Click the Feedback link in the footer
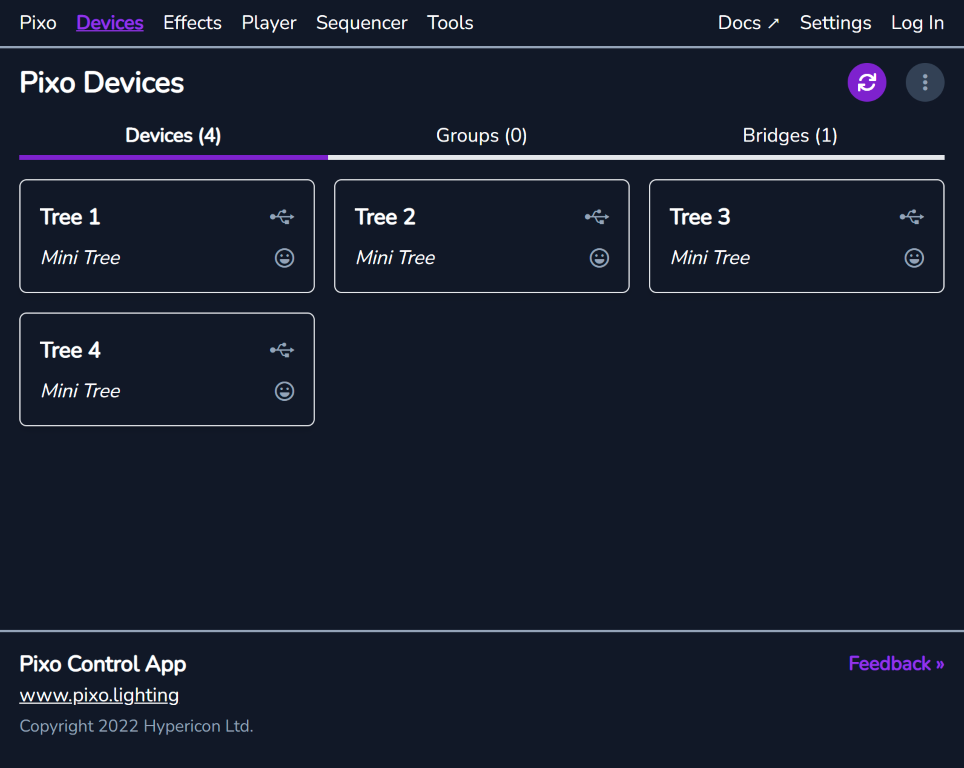This screenshot has width=964, height=768. pyautogui.click(x=895, y=663)
